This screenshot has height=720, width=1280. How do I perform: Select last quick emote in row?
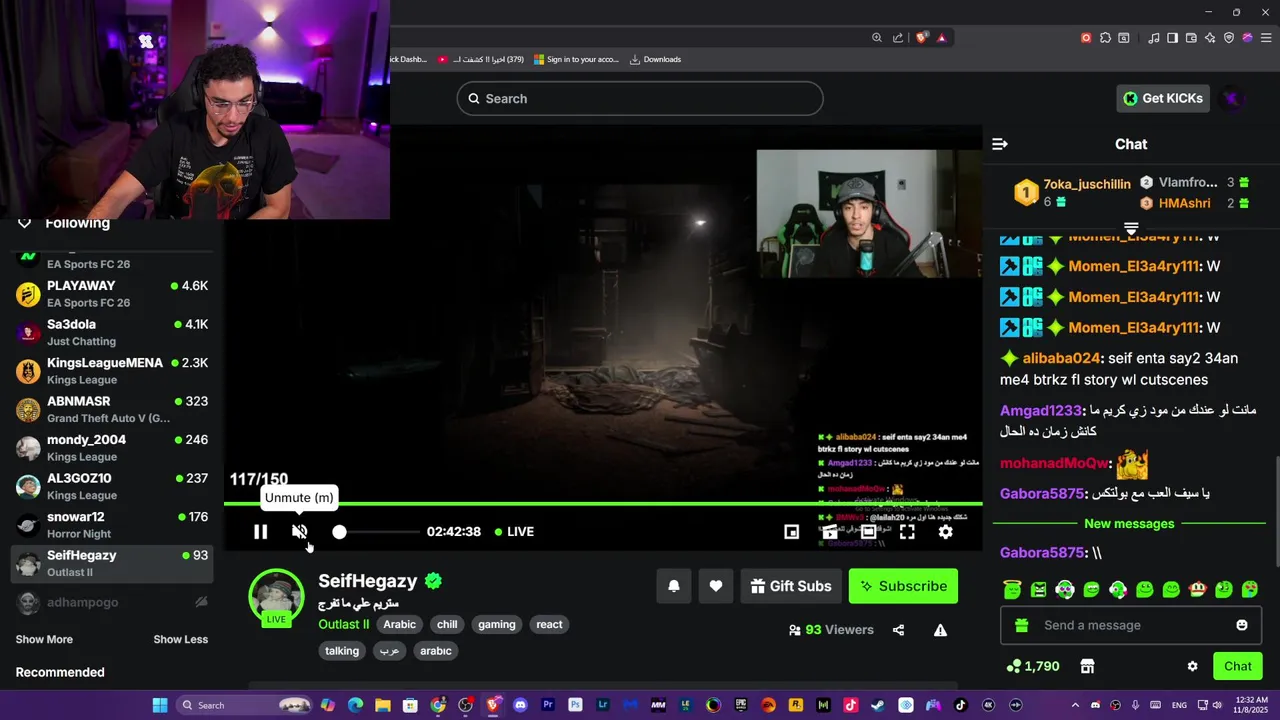[x=1250, y=590]
